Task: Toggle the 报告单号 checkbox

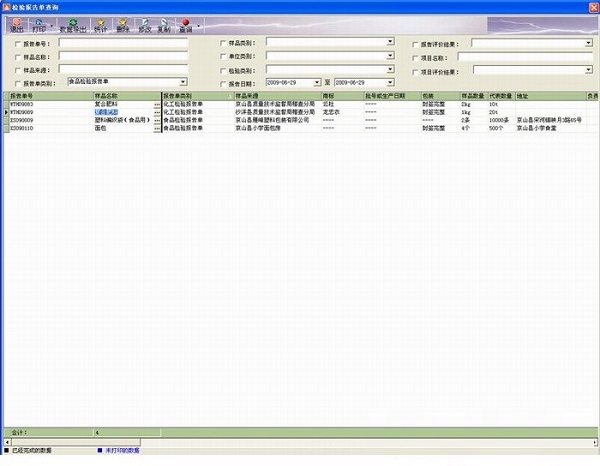Action: pos(18,44)
